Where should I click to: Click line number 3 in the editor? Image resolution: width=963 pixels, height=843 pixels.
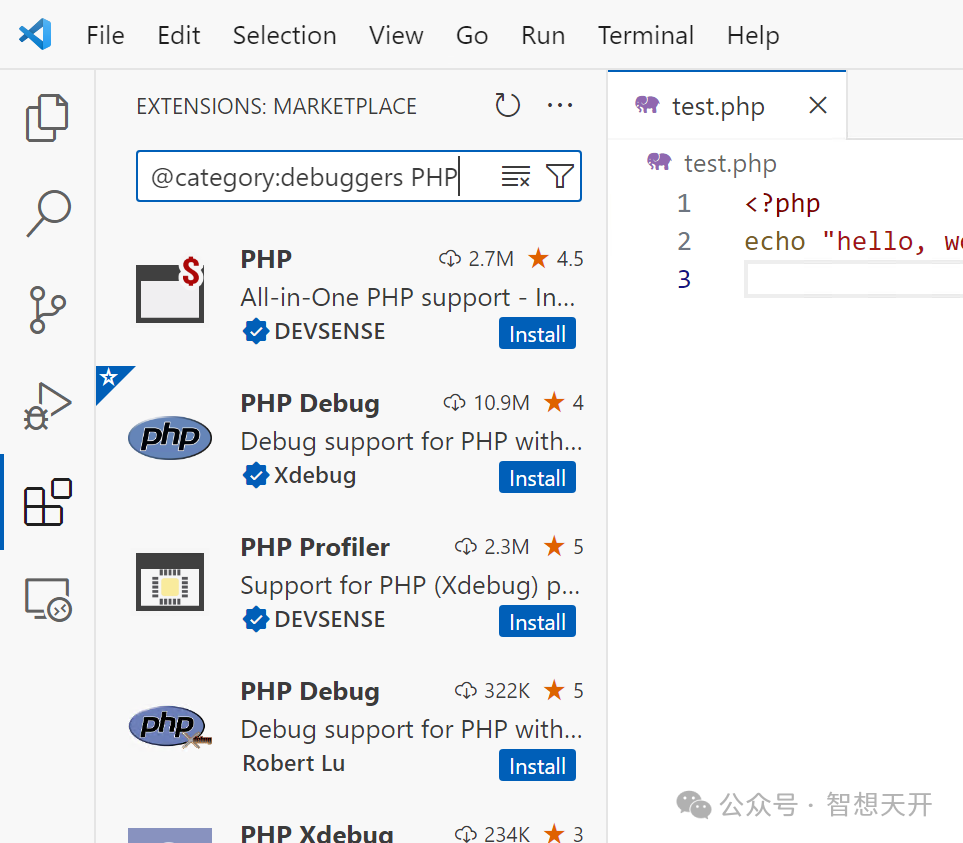(x=684, y=279)
